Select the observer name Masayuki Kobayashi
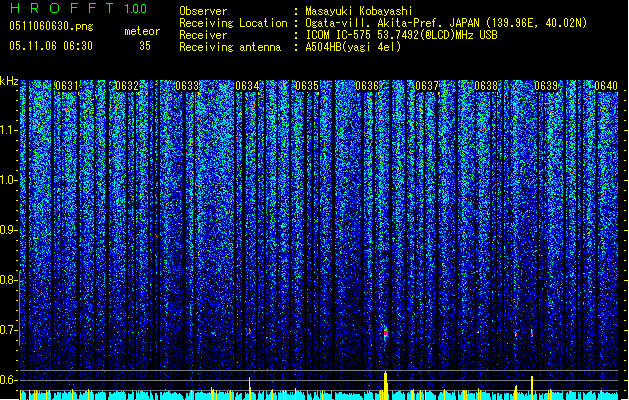This screenshot has width=629, height=400. [359, 11]
